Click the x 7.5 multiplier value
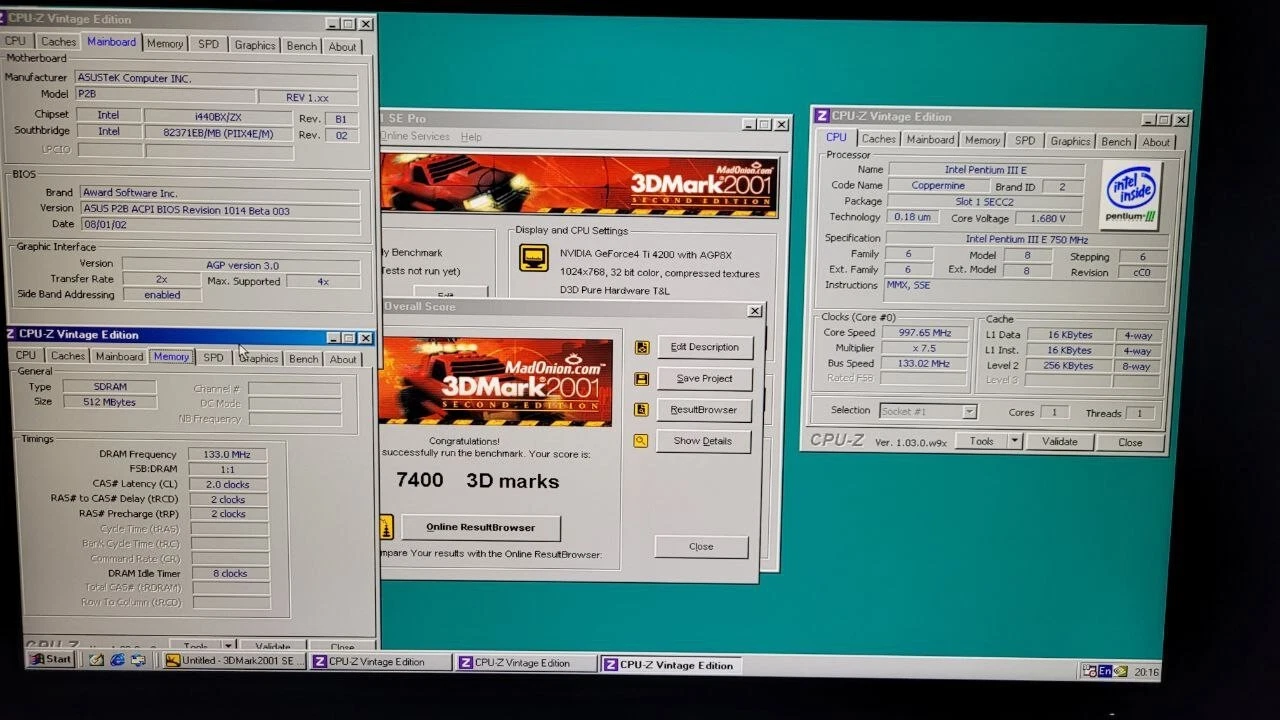Viewport: 1280px width, 720px height. coord(924,348)
